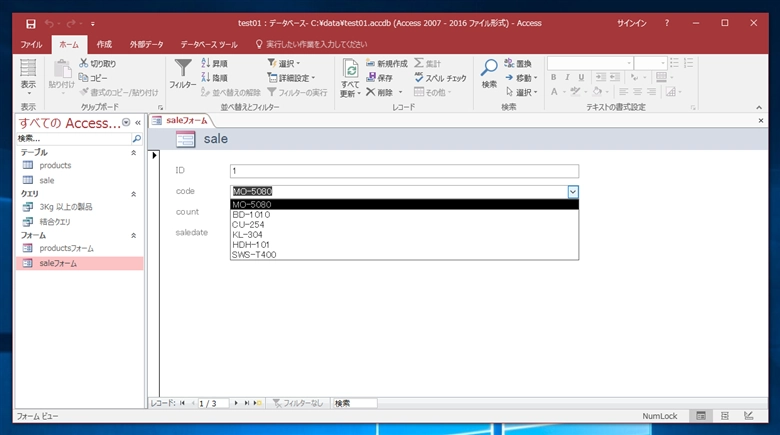Click the Undo arrow in title bar
This screenshot has height=435, width=780.
pyautogui.click(x=49, y=23)
